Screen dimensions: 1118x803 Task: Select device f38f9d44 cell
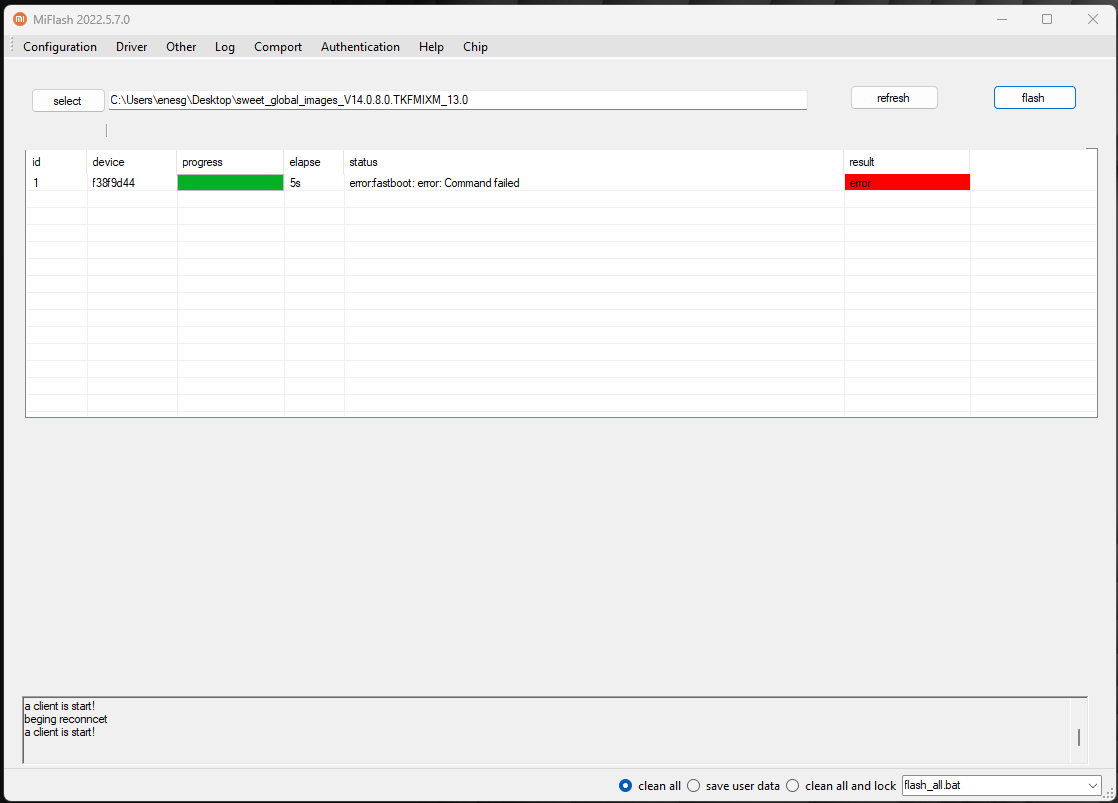132,183
